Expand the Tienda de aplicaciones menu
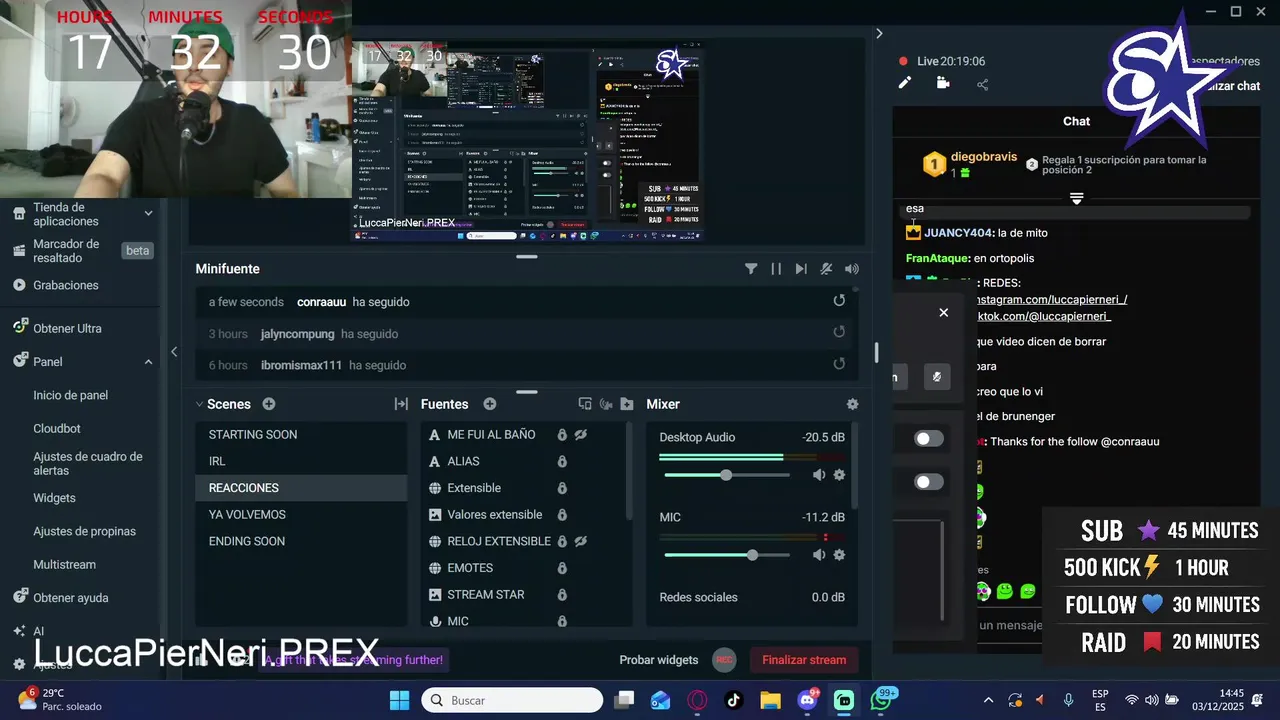Screen dimensions: 1280x720 click(148, 213)
